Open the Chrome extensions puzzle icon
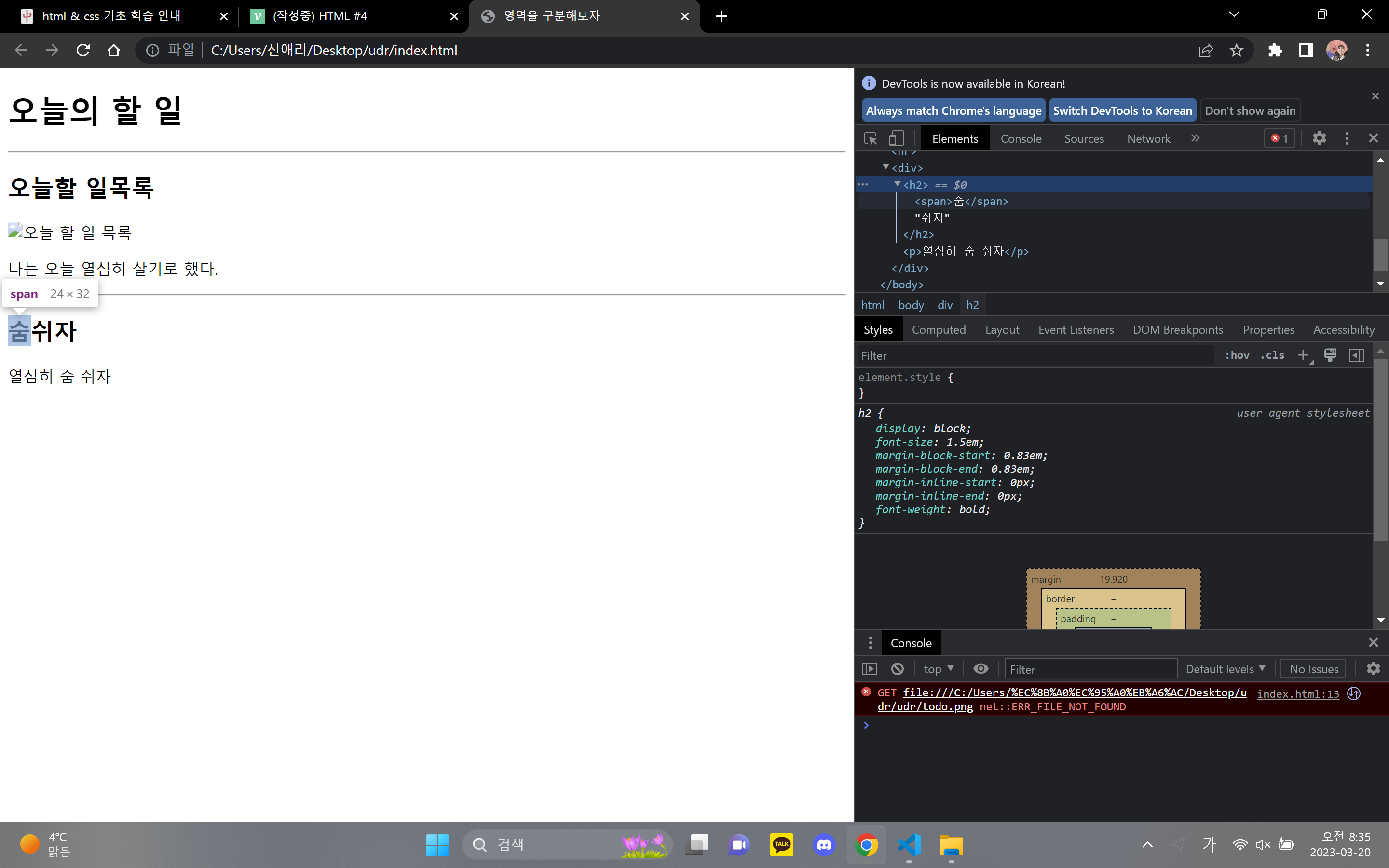Image resolution: width=1389 pixels, height=868 pixels. pos(1275,51)
